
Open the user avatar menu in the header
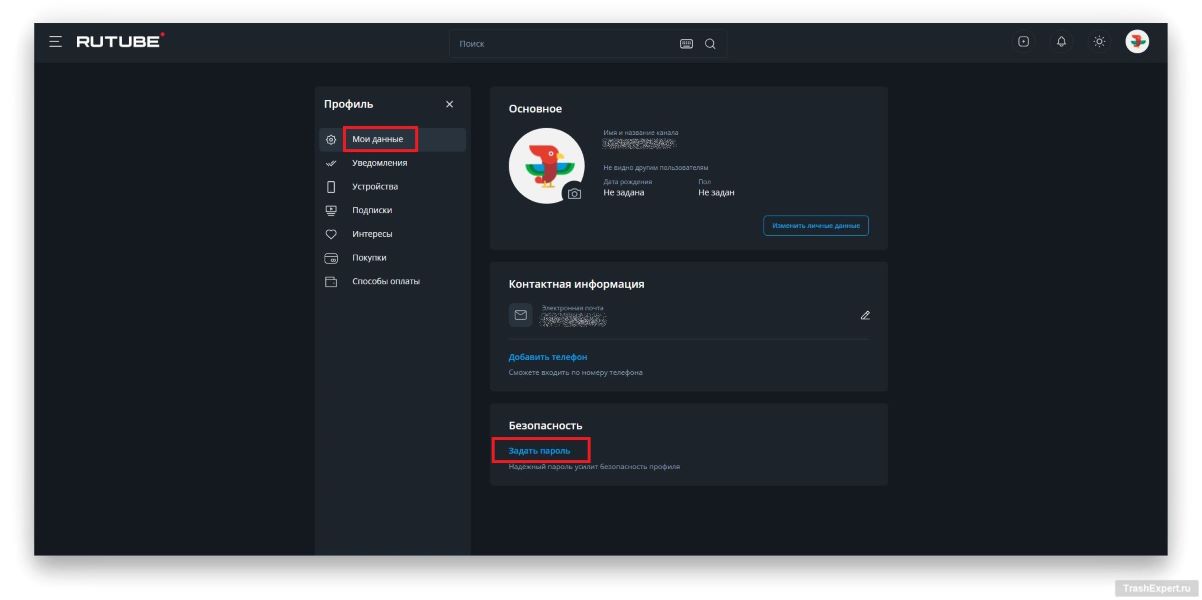1137,42
